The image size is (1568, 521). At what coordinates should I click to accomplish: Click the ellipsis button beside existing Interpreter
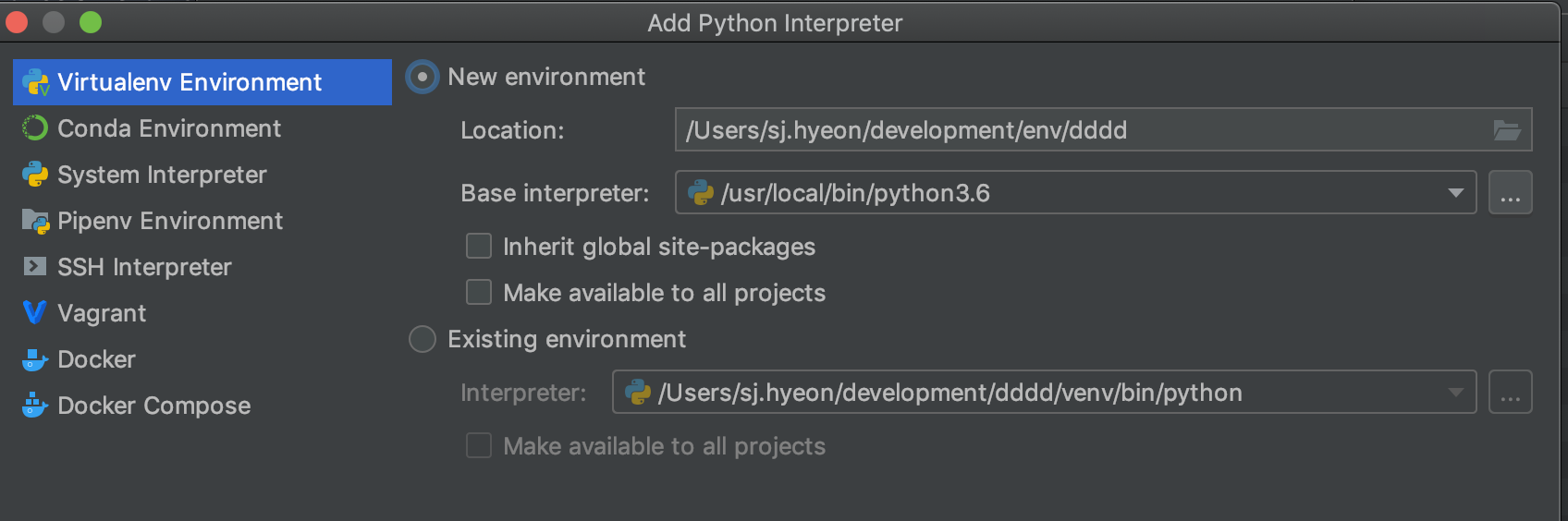coord(1510,393)
